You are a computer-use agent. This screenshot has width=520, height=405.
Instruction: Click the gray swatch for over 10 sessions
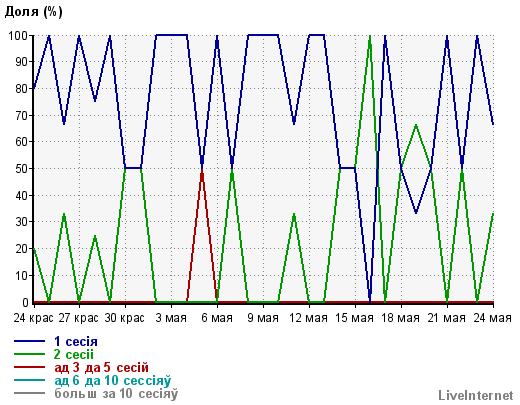pyautogui.click(x=29, y=393)
